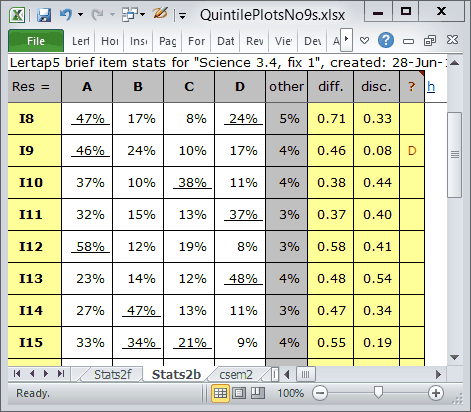This screenshot has height=412, width=471.
Task: Switch to Page Layout view icon
Action: 239,393
